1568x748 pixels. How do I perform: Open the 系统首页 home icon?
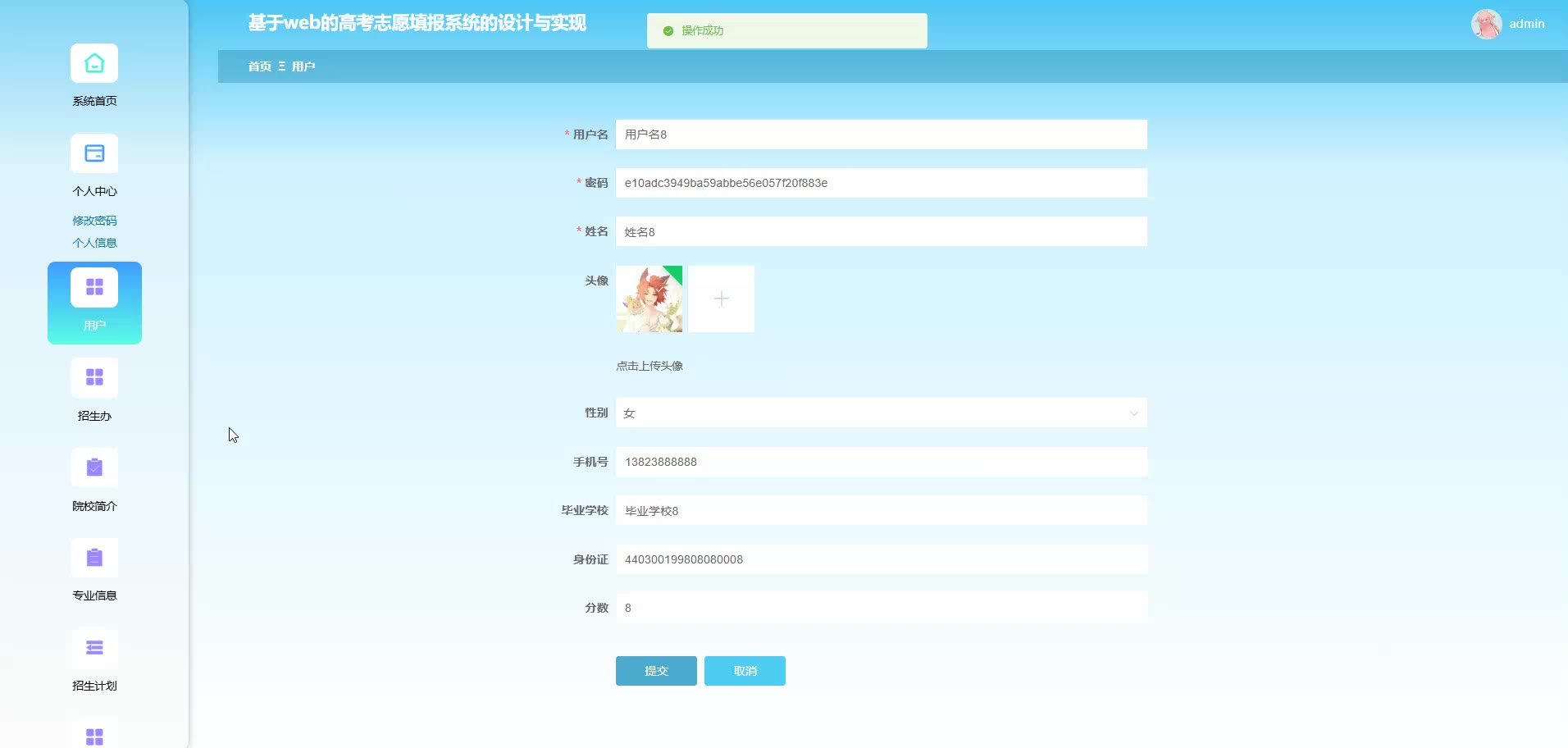click(94, 63)
